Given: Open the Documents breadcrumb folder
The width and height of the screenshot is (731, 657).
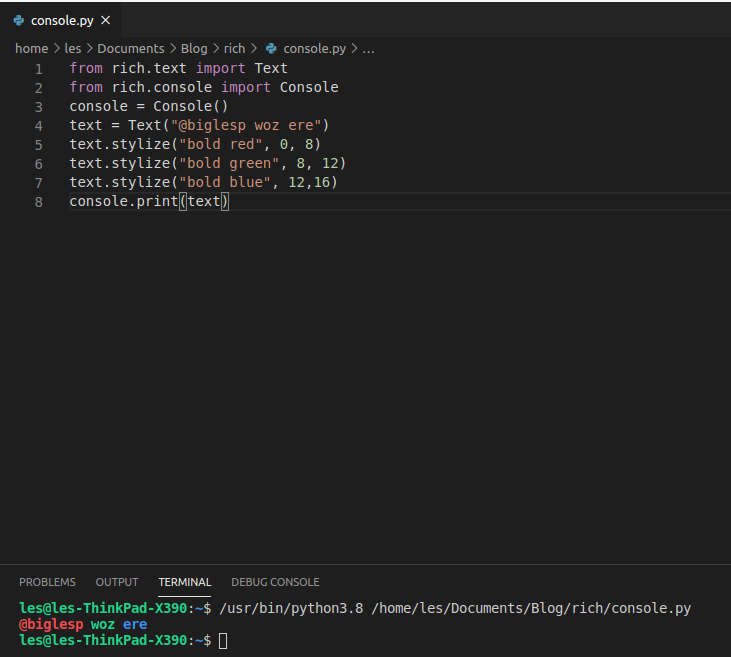Looking at the screenshot, I should pos(131,48).
